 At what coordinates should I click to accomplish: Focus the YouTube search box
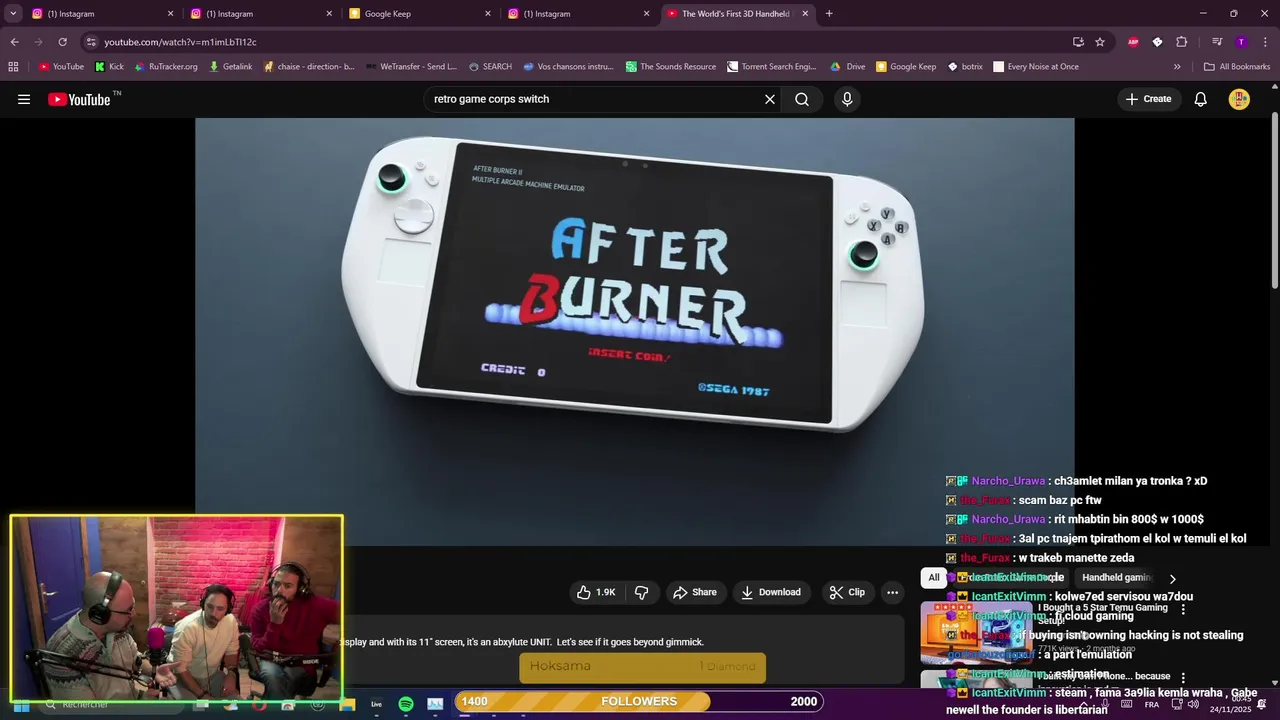595,99
